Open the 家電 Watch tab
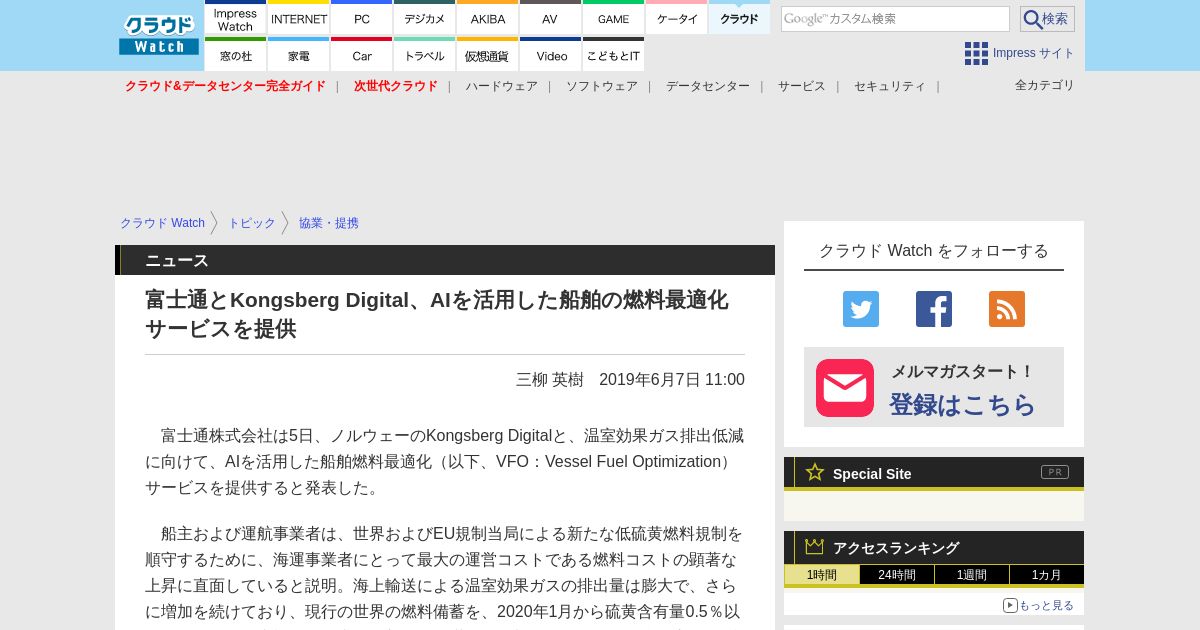Screen dimensions: 1200x630 tap(299, 55)
